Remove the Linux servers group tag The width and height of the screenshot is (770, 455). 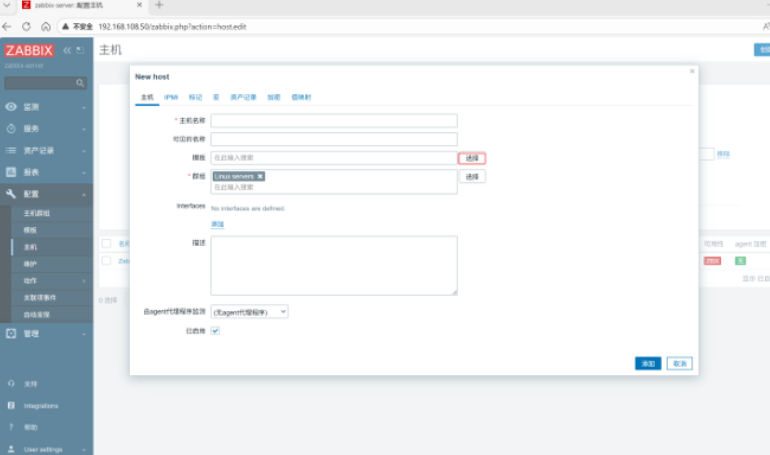coord(260,176)
